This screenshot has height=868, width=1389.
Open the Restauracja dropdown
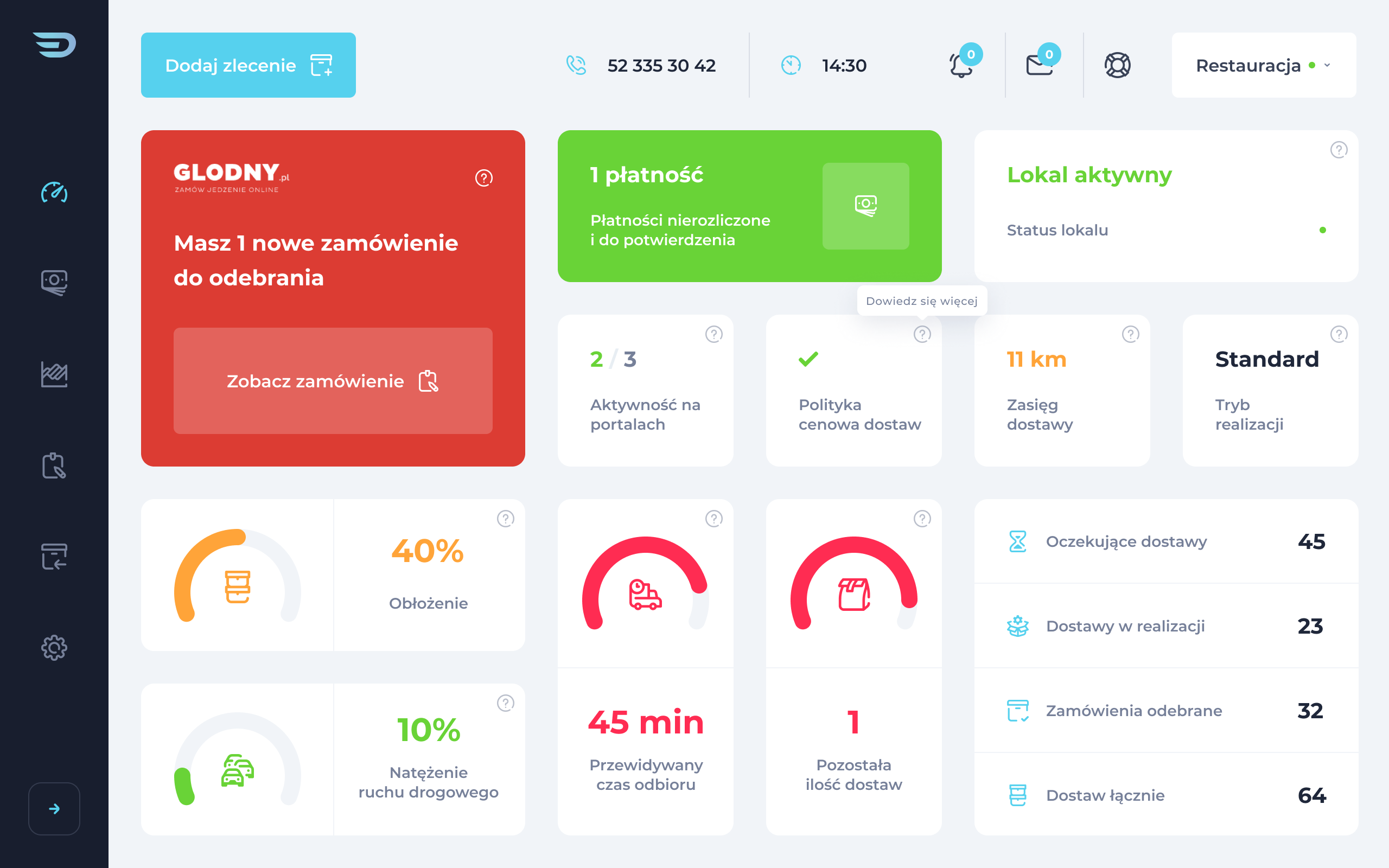tap(1264, 65)
